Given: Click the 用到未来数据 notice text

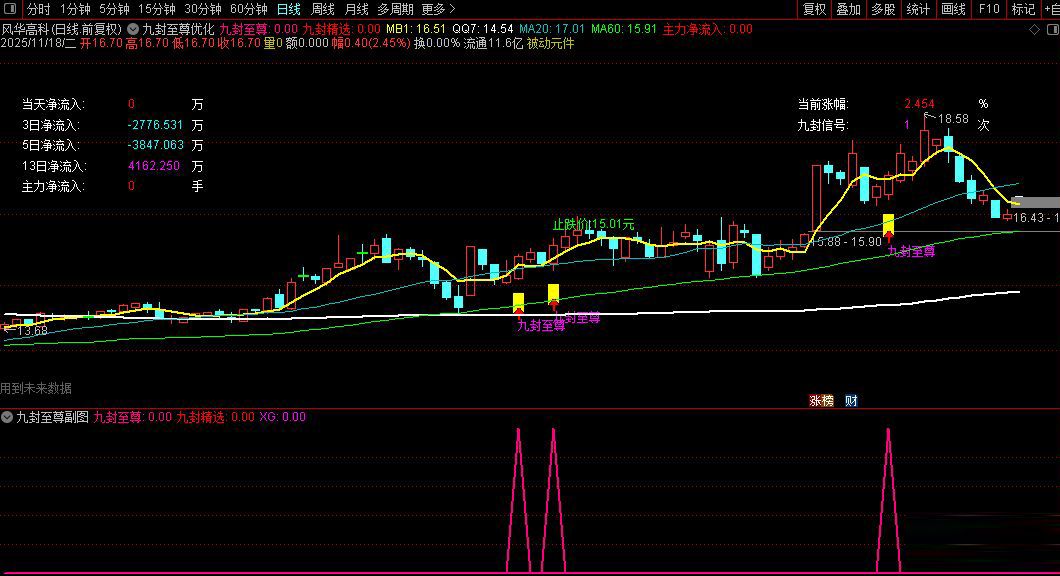Looking at the screenshot, I should [36, 388].
